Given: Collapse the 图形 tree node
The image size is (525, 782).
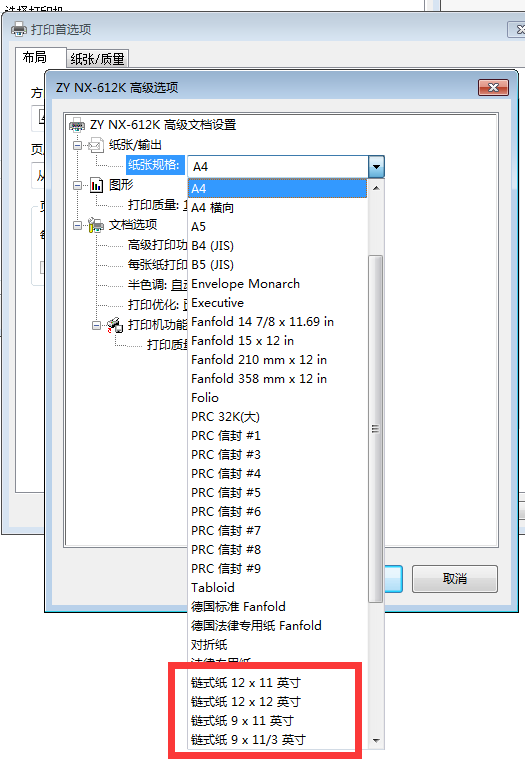Looking at the screenshot, I should 77,186.
